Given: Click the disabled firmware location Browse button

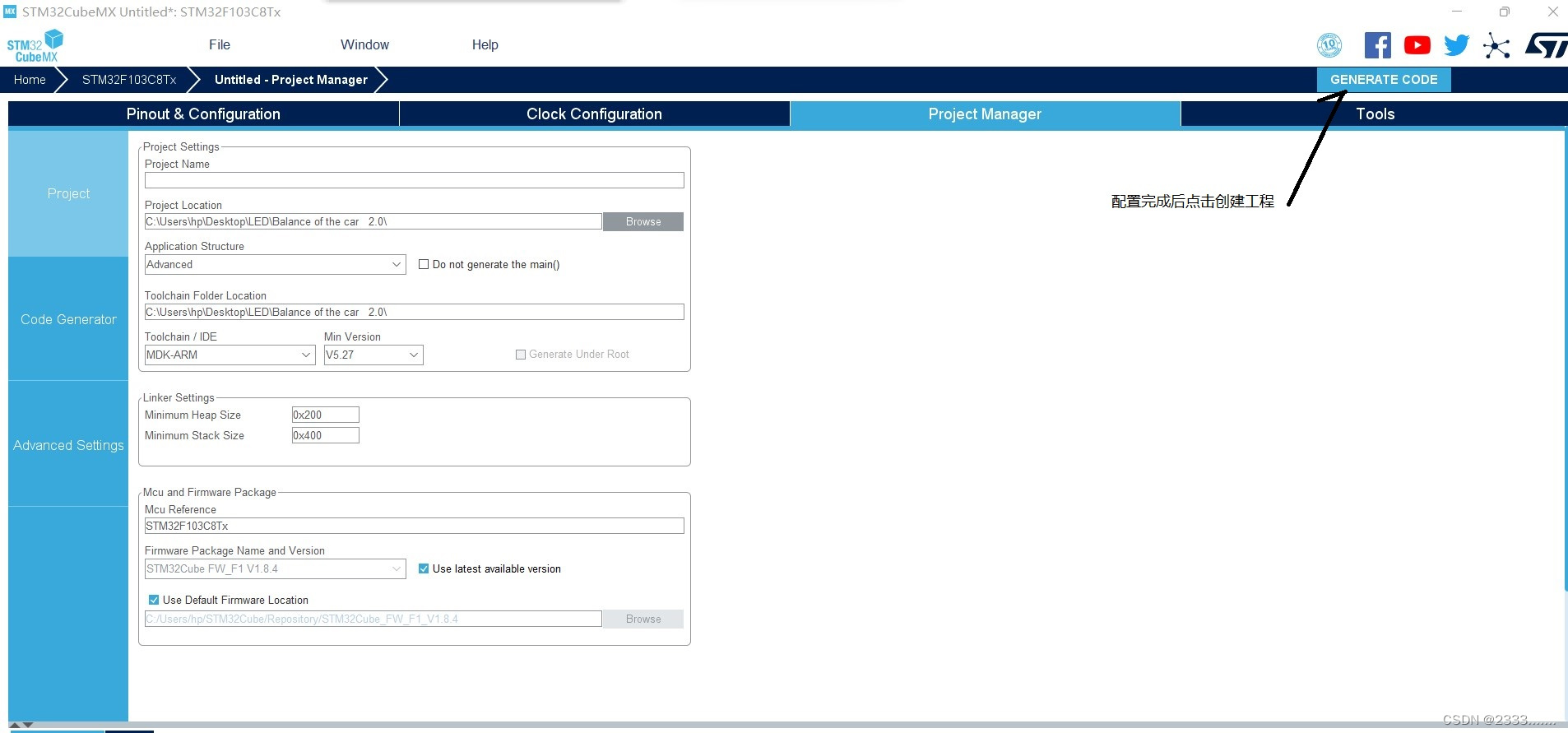Looking at the screenshot, I should coord(643,619).
